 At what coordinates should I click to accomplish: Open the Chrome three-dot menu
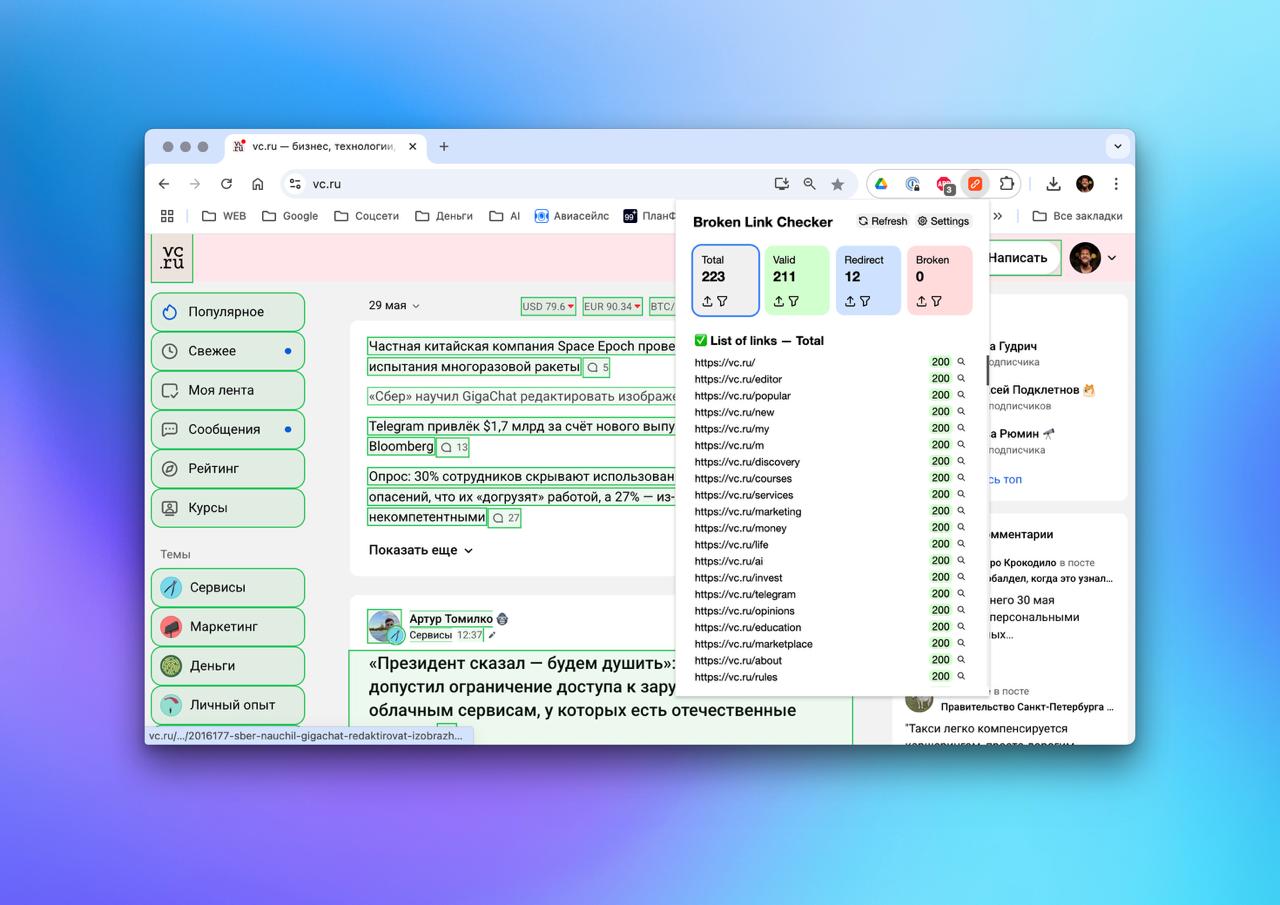tap(1116, 184)
